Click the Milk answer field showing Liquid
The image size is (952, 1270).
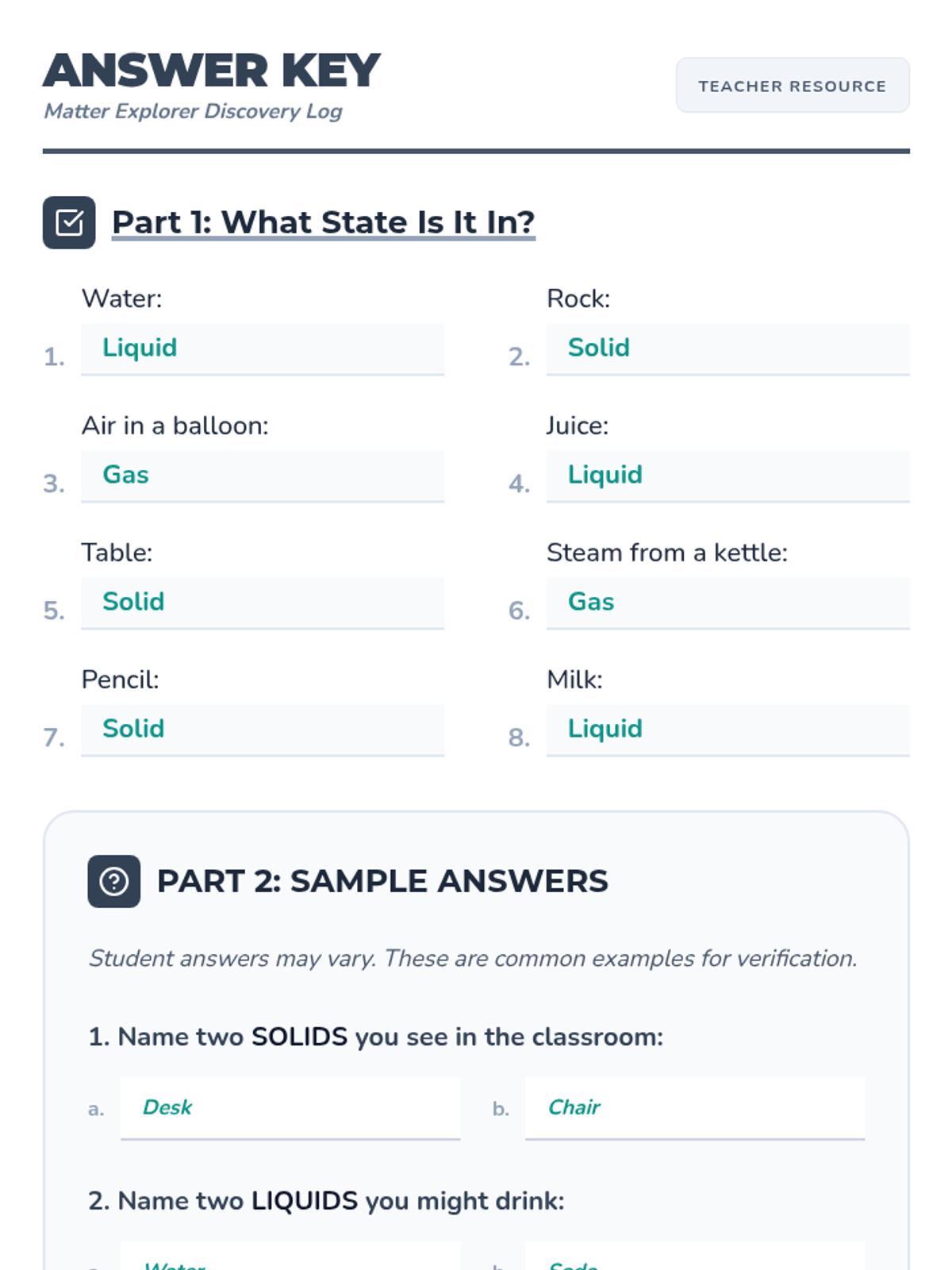pos(727,729)
